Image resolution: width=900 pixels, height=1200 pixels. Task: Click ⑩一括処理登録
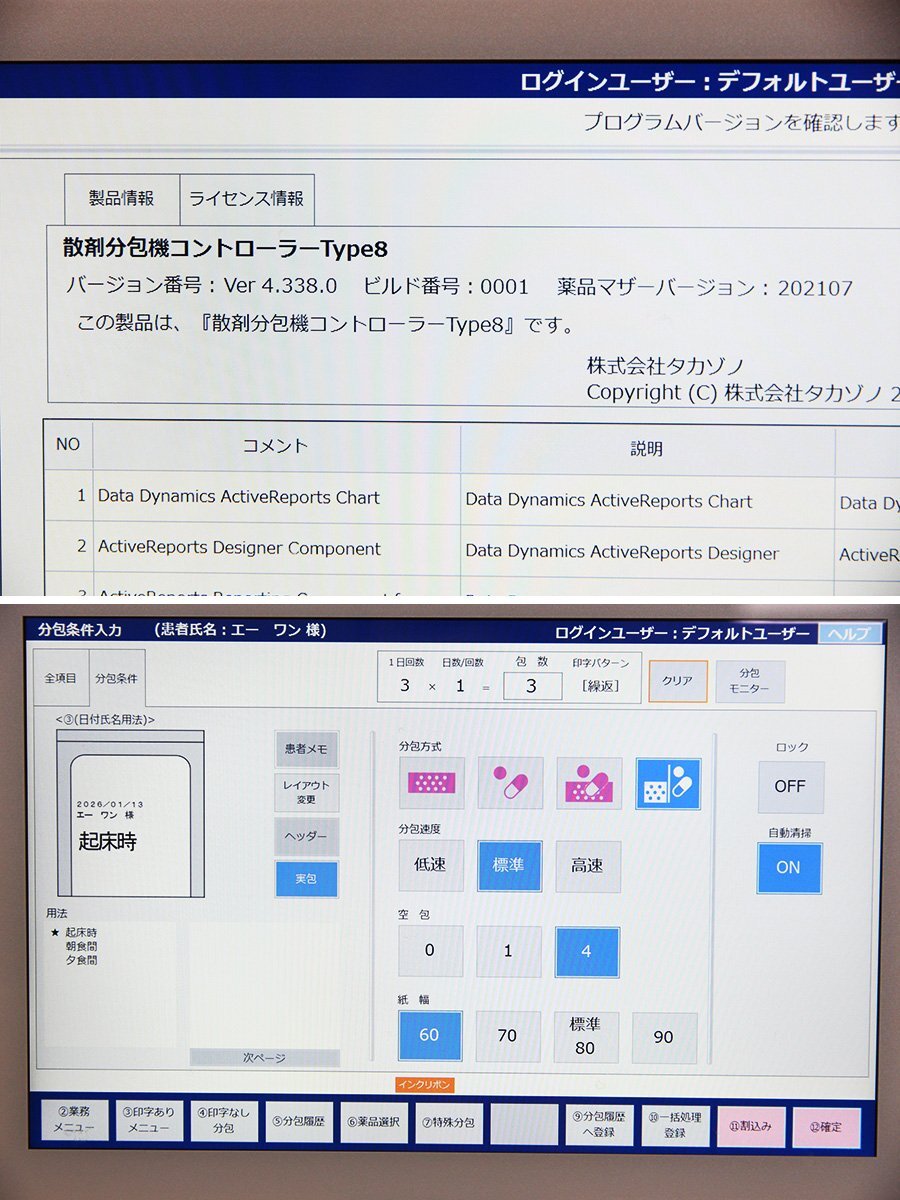675,1126
